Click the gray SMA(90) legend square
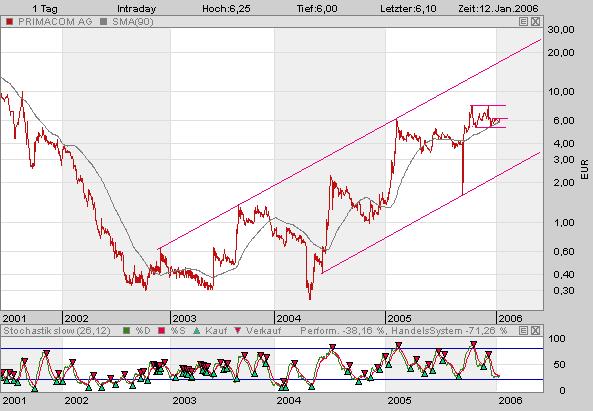The width and height of the screenshot is (593, 411). (104, 22)
